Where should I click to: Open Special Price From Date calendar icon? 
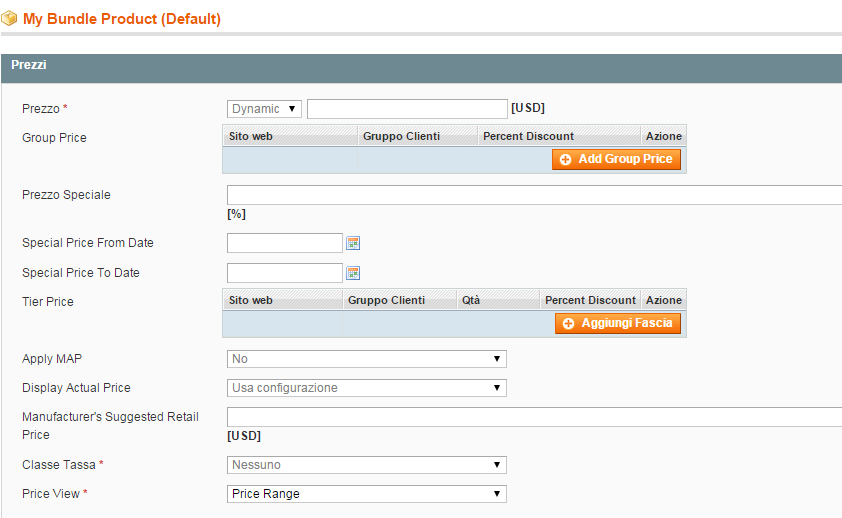[353, 243]
